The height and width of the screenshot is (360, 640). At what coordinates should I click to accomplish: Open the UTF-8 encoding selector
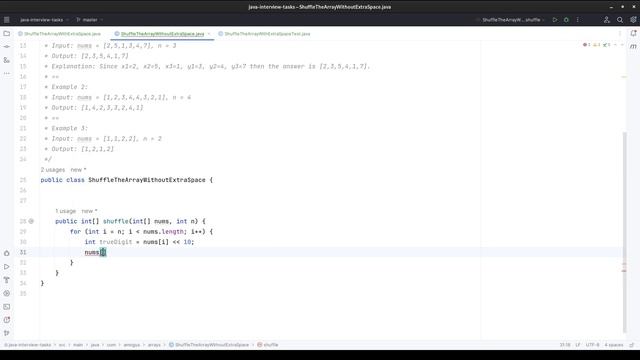(592, 345)
